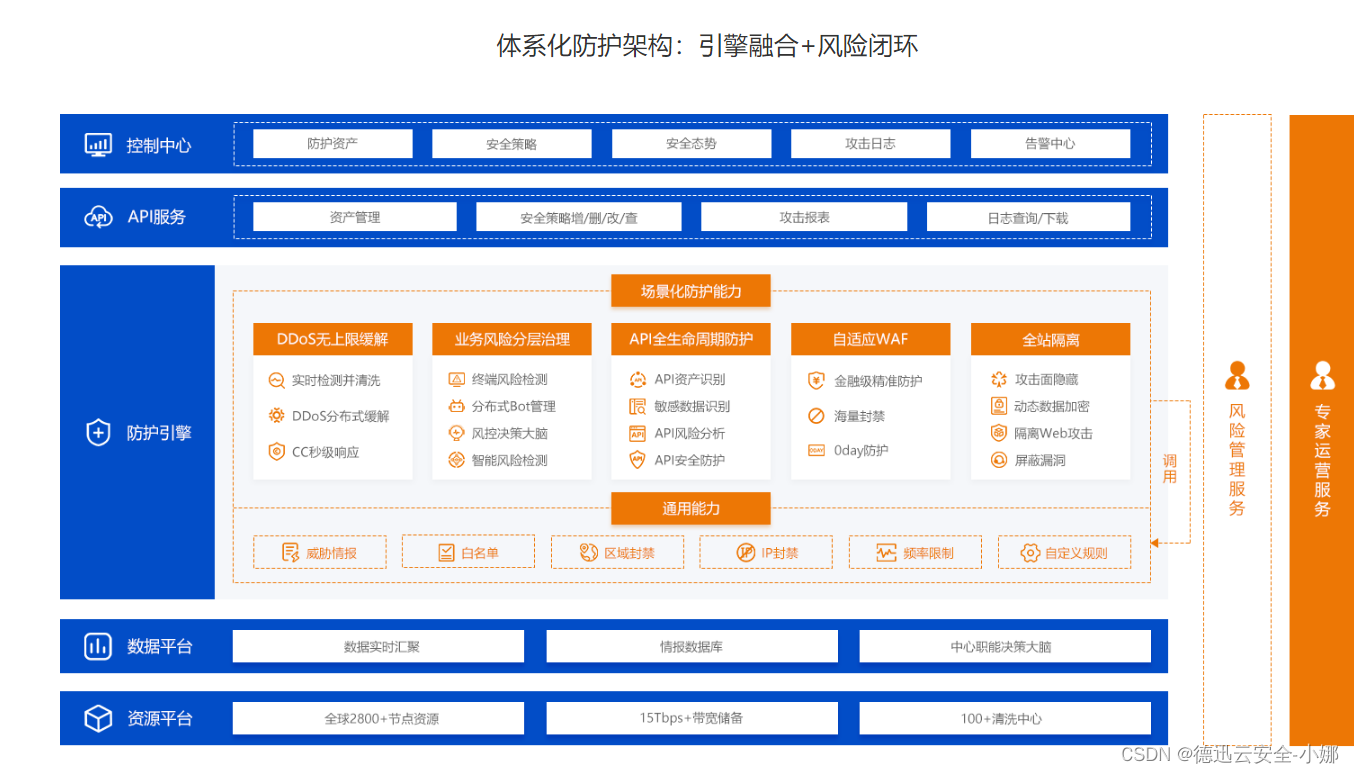Click the 频率限制 waveform icon
The width and height of the screenshot is (1354, 773).
click(x=886, y=553)
